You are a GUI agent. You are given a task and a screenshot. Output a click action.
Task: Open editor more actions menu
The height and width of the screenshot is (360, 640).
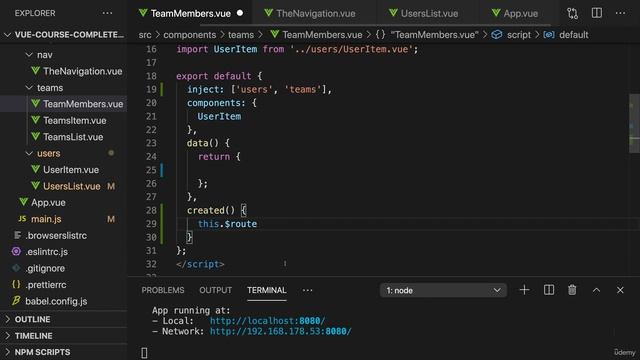click(620, 13)
